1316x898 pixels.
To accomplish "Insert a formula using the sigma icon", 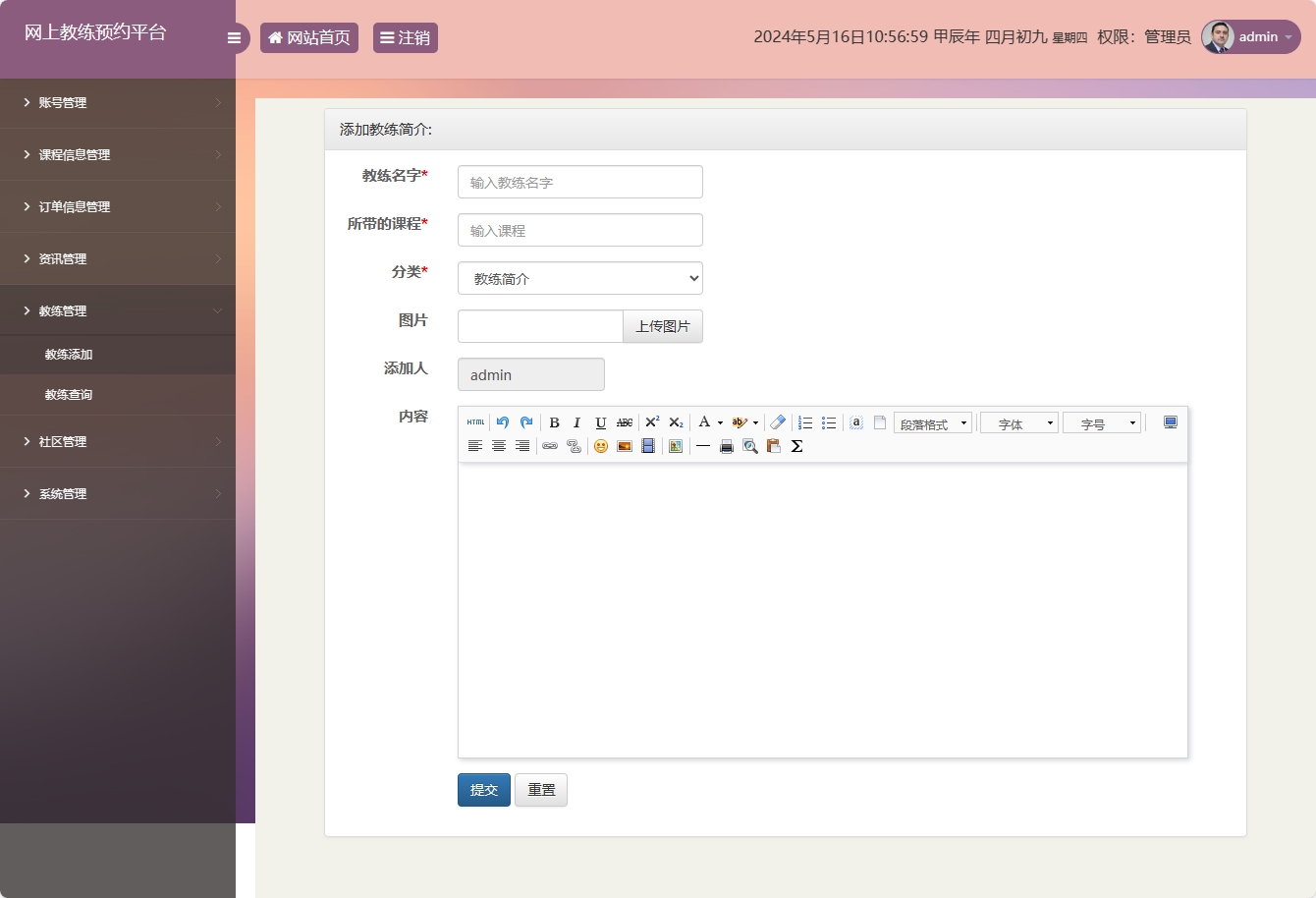I will (796, 446).
